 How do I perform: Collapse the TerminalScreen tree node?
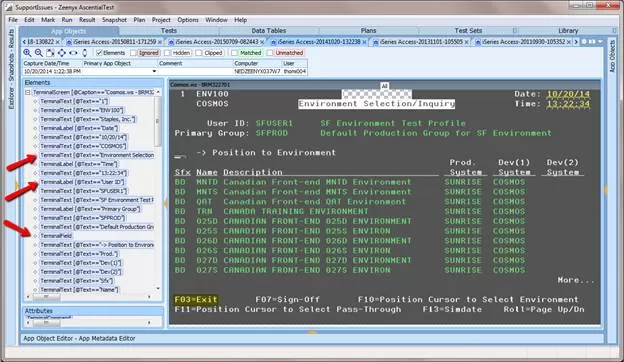click(x=28, y=92)
